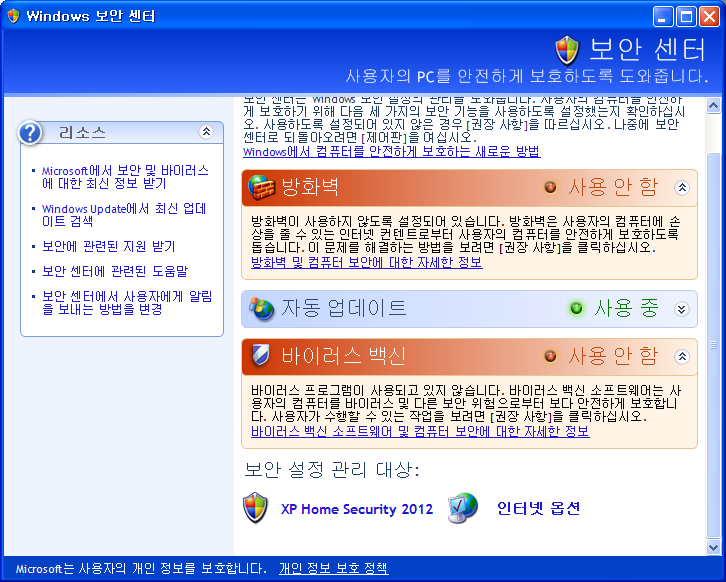
Task: Click the green automatic updates status indicator
Action: pos(576,308)
